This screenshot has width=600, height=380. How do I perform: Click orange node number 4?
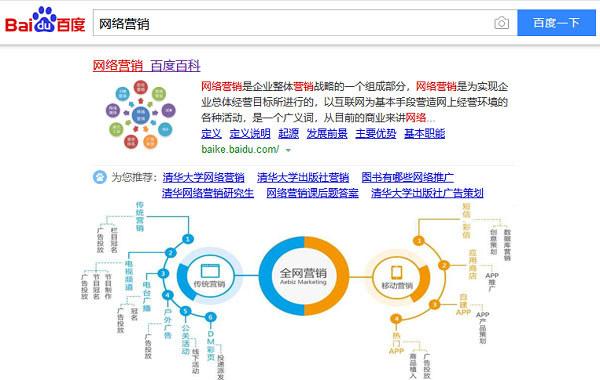396,318
